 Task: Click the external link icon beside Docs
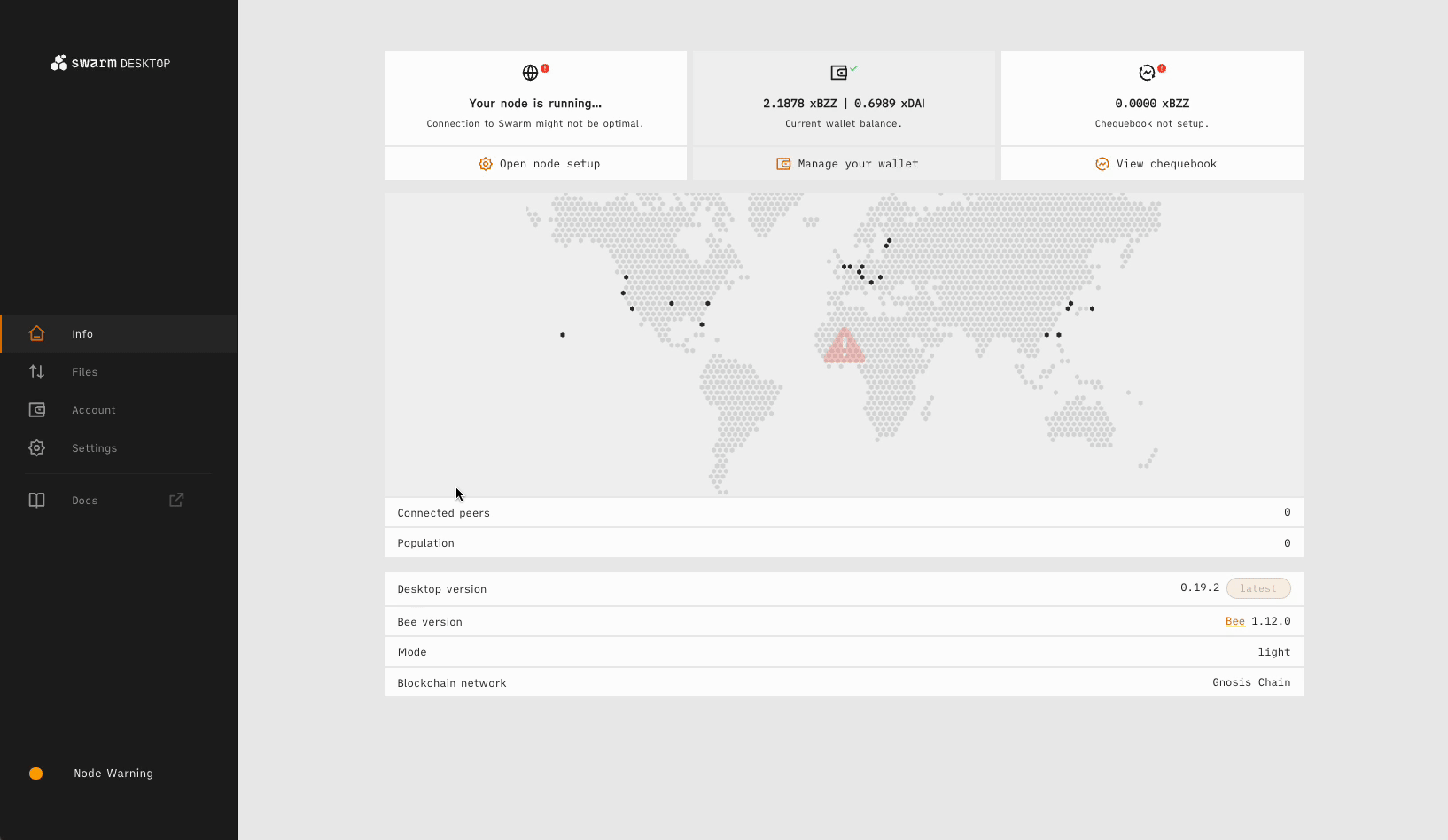tap(176, 500)
